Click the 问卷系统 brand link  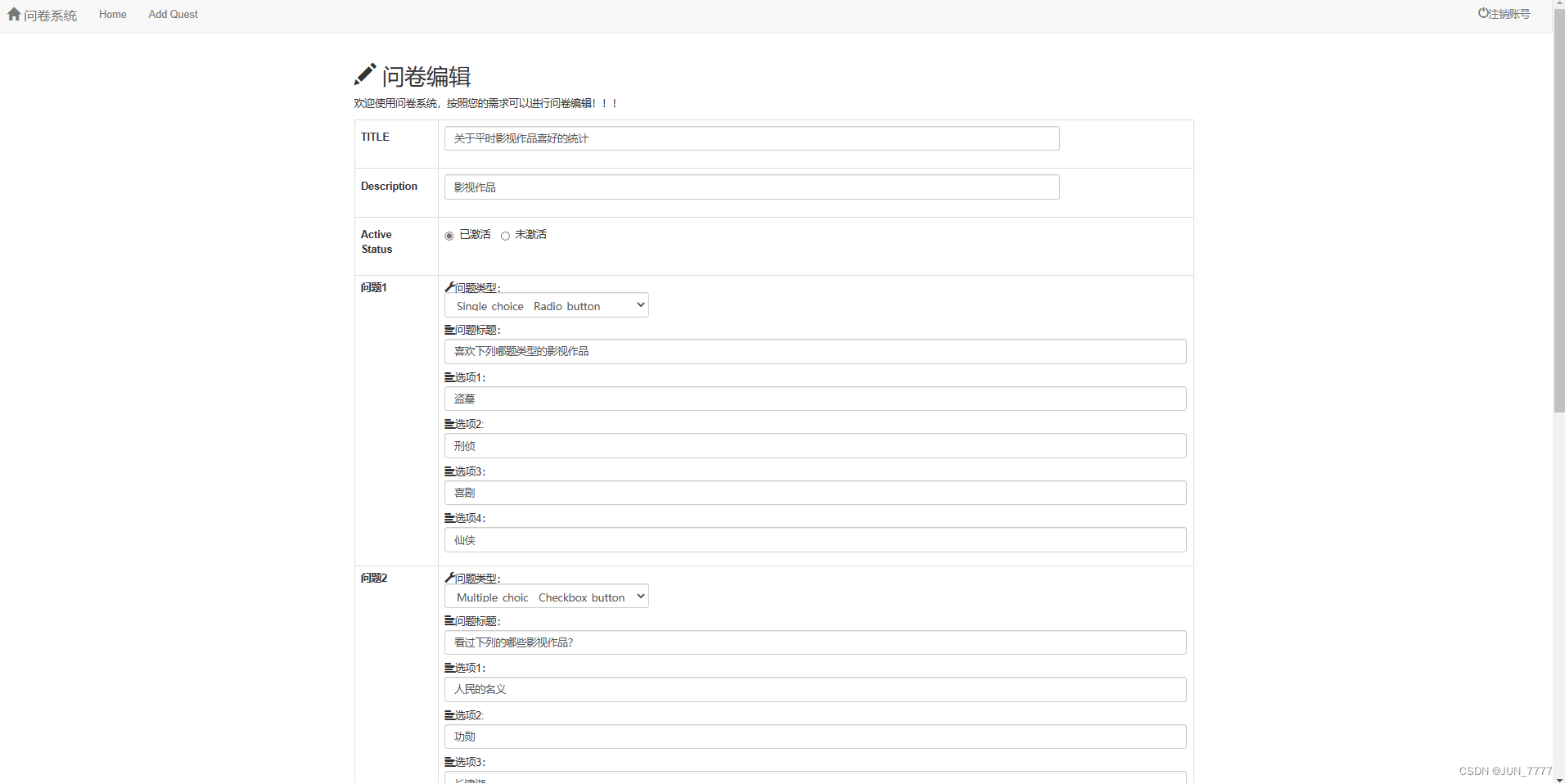50,15
